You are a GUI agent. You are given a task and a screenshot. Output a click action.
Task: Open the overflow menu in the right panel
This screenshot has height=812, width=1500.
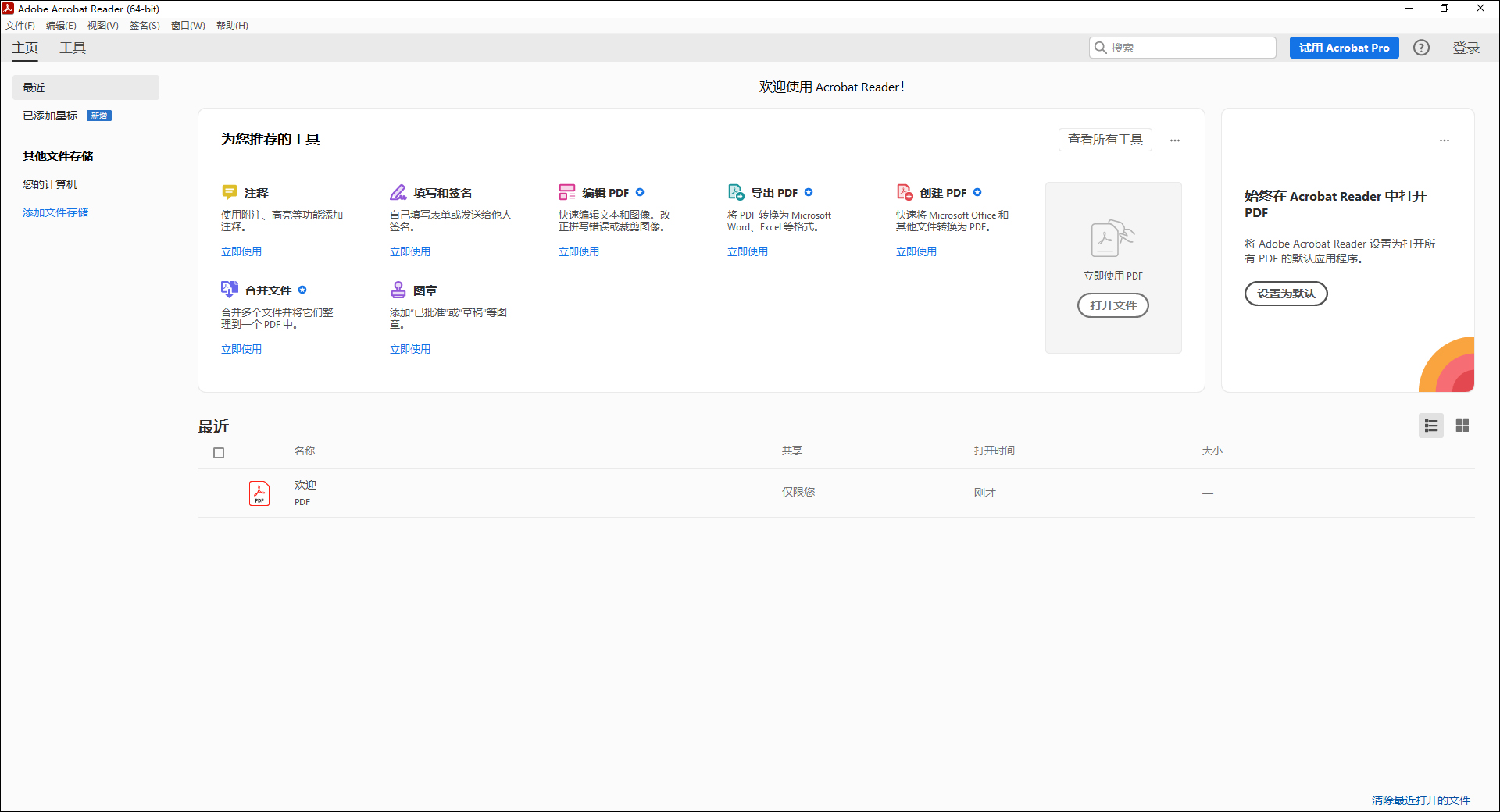(x=1444, y=140)
